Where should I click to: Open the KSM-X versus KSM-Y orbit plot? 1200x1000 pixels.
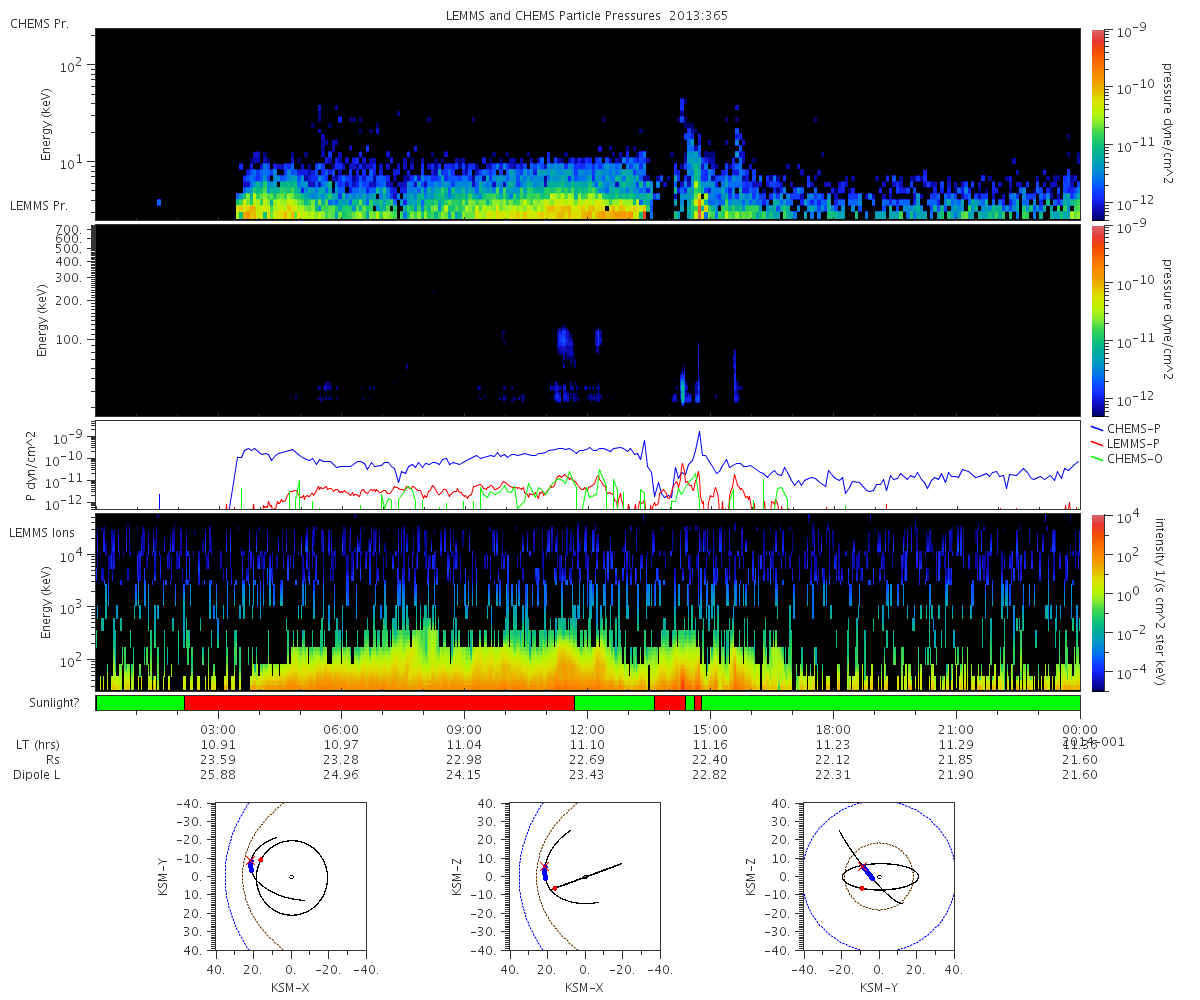tap(290, 877)
